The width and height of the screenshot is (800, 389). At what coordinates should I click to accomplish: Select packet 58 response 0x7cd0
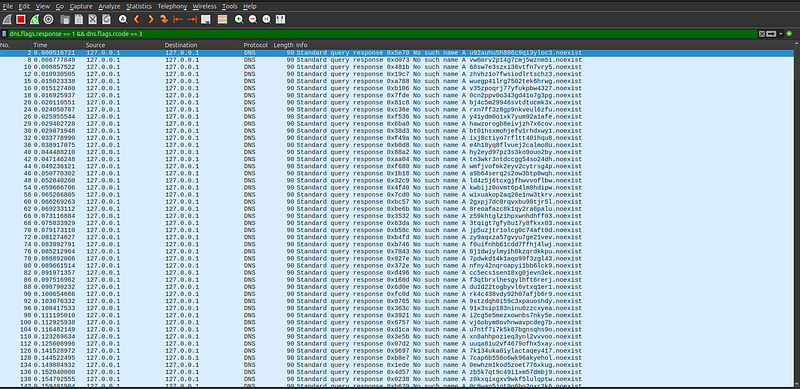coord(396,194)
